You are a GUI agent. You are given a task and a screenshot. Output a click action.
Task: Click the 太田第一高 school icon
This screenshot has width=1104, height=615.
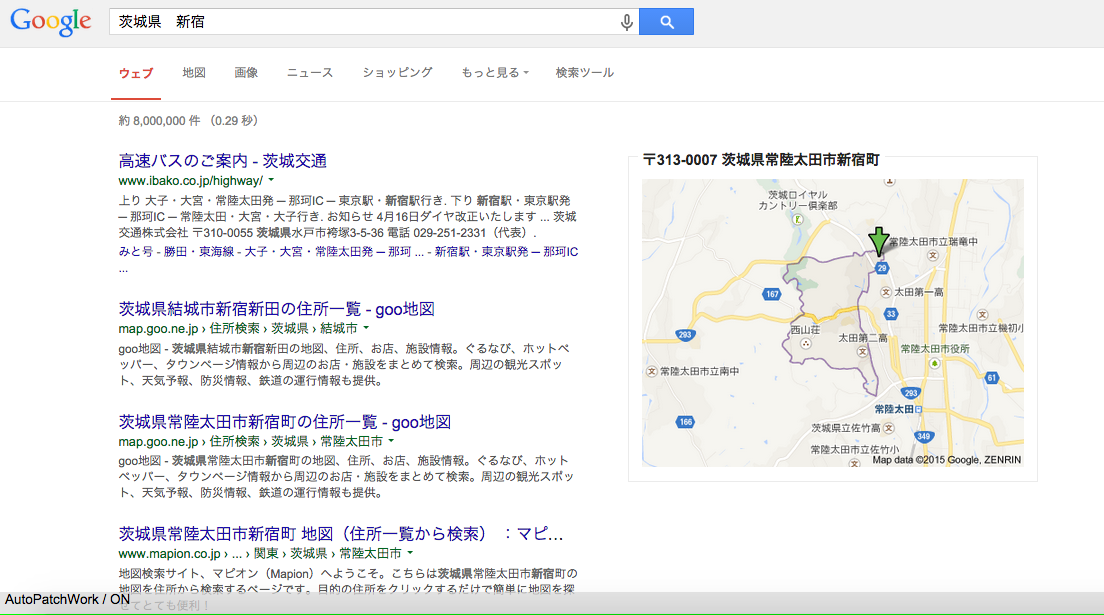(886, 292)
